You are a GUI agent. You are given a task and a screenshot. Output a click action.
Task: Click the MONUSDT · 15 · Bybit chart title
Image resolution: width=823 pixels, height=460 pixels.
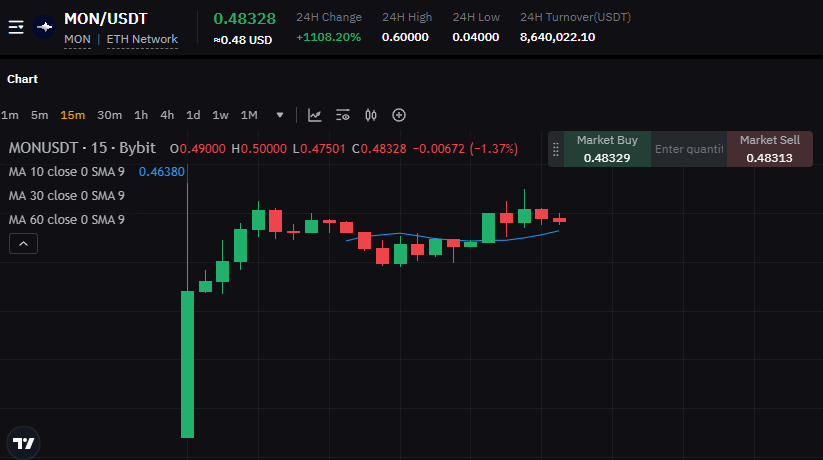(x=82, y=148)
